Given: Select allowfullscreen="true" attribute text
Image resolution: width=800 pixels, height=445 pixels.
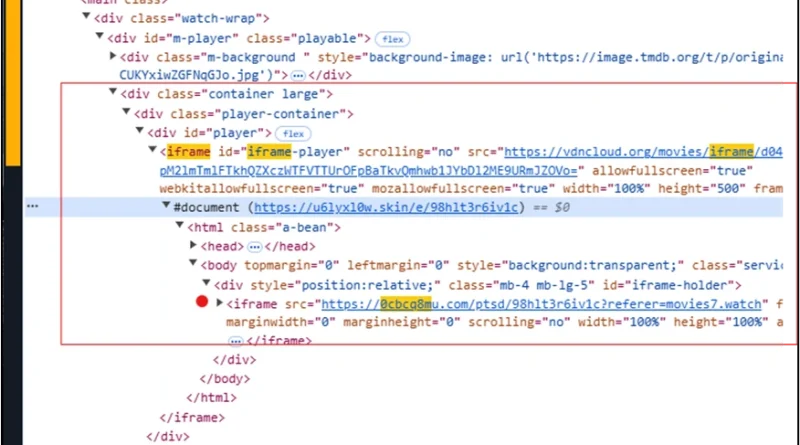Looking at the screenshot, I should [672, 170].
